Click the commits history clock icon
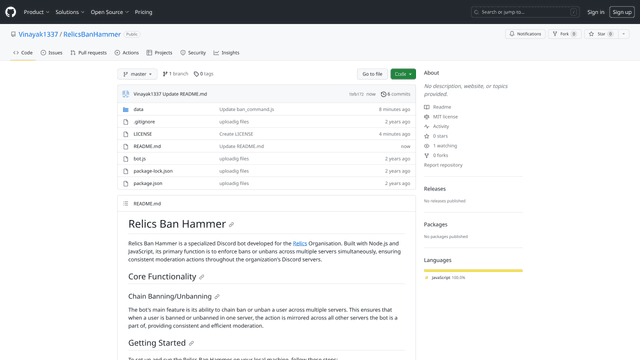The height and width of the screenshot is (360, 640). coord(383,94)
